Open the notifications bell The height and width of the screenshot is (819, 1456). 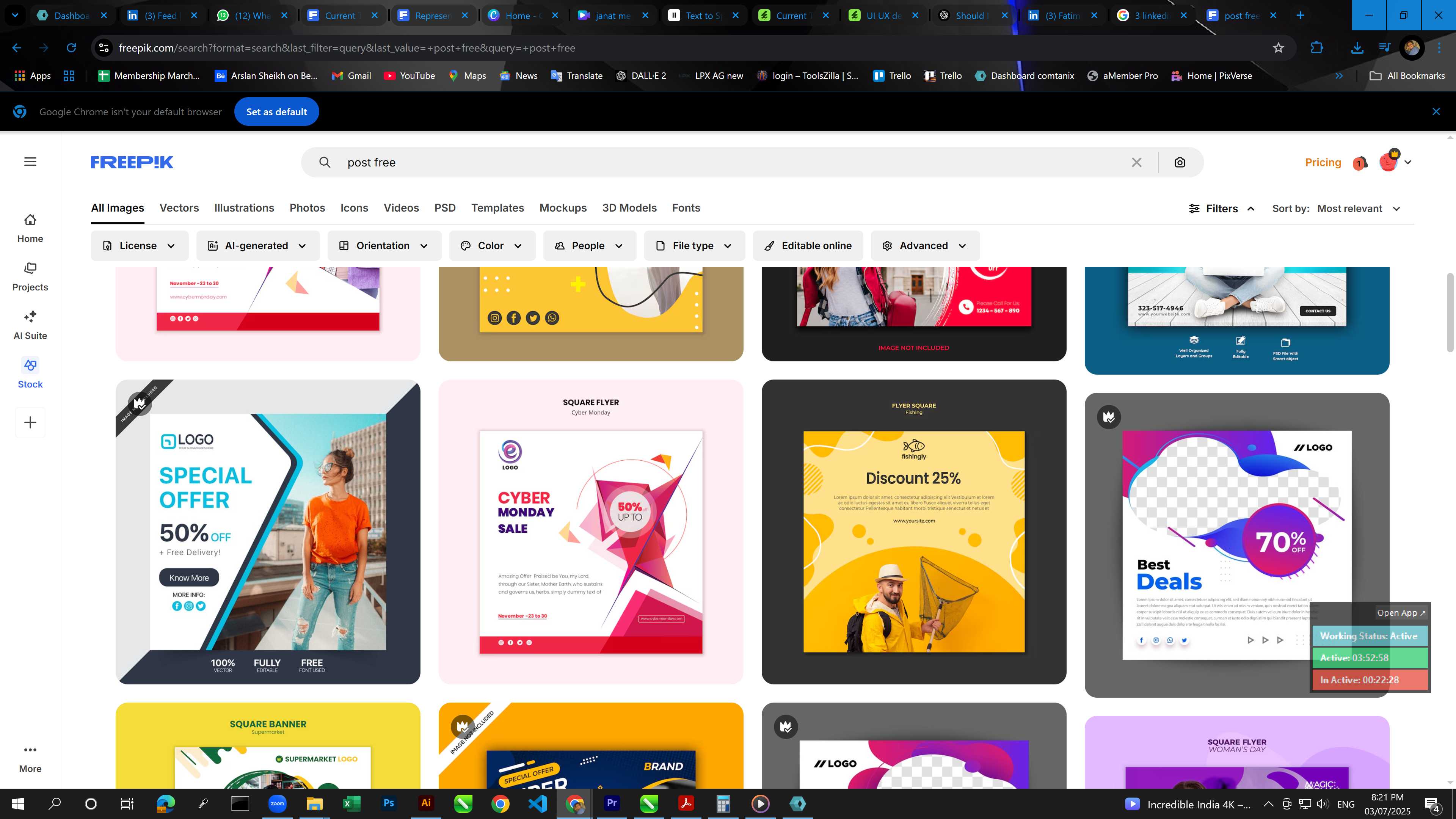click(1360, 163)
